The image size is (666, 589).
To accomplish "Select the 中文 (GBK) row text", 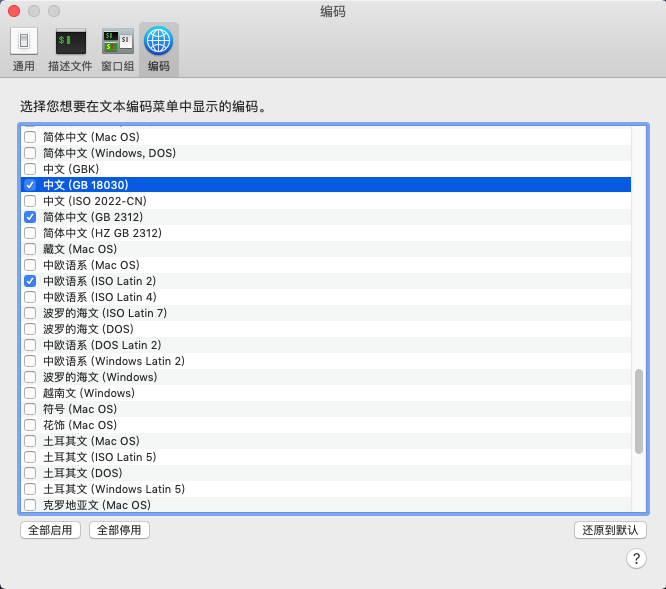I will click(x=71, y=169).
